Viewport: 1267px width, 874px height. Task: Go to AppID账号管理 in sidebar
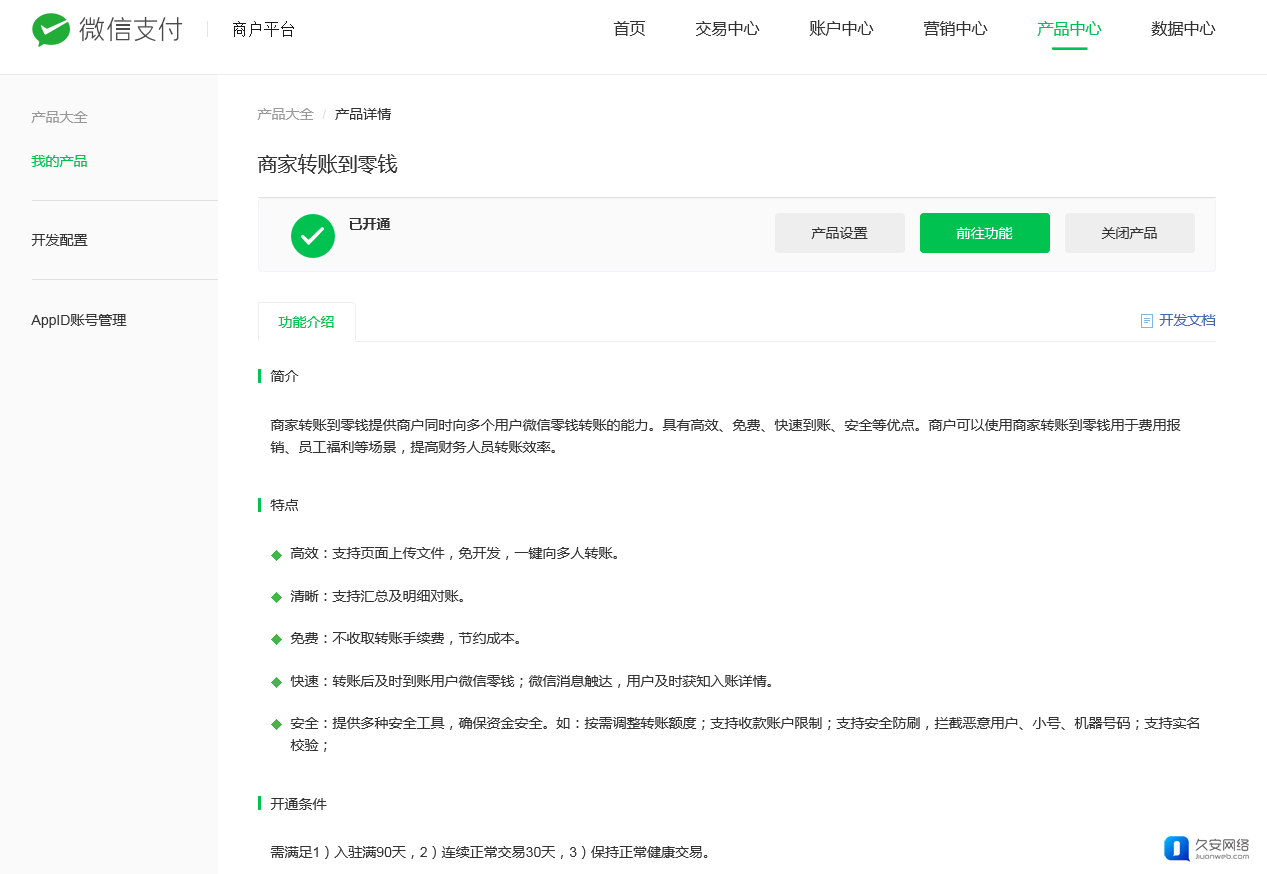click(79, 320)
